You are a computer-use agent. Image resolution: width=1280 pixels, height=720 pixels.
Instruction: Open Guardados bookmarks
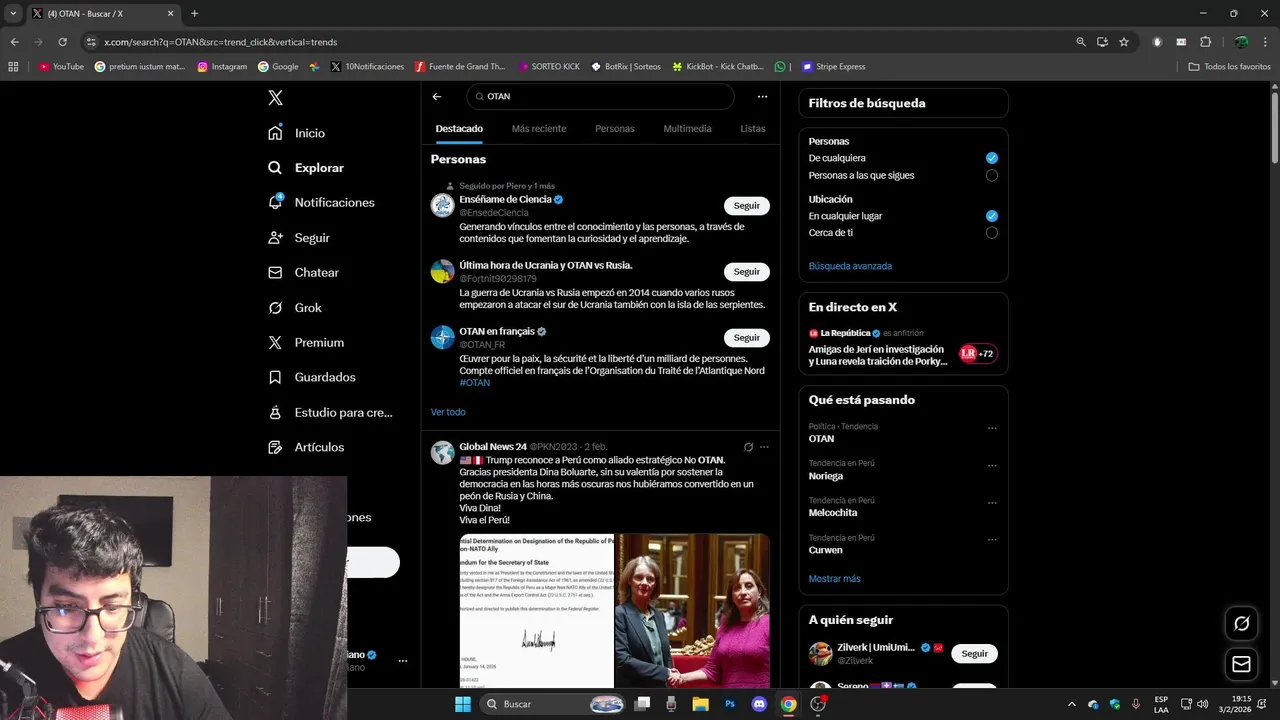point(312,377)
